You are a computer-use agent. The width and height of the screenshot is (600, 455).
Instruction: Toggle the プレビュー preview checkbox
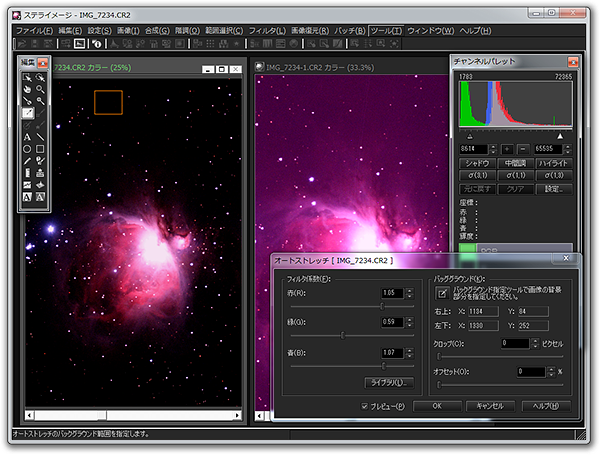pyautogui.click(x=365, y=406)
